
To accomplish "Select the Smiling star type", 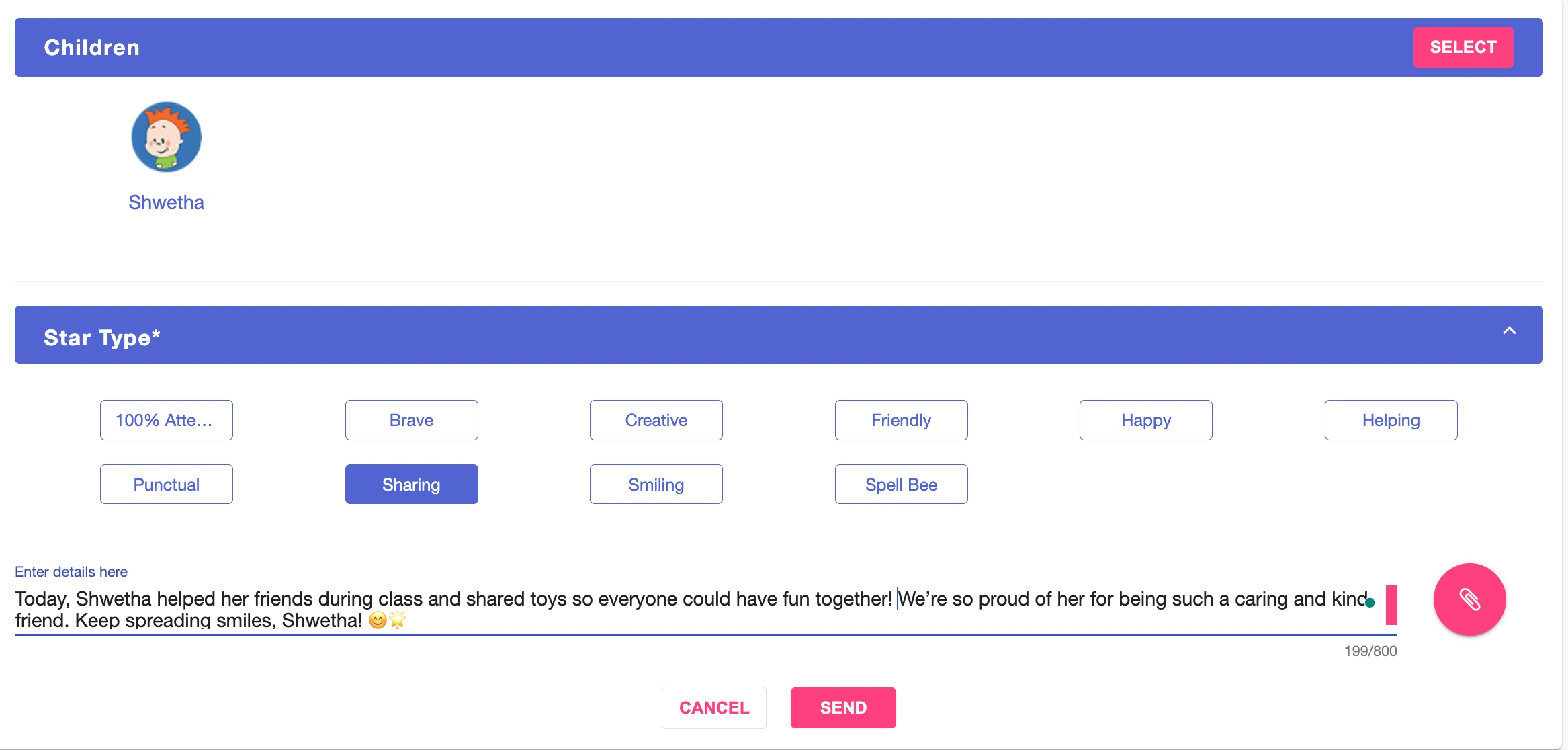I will point(656,485).
